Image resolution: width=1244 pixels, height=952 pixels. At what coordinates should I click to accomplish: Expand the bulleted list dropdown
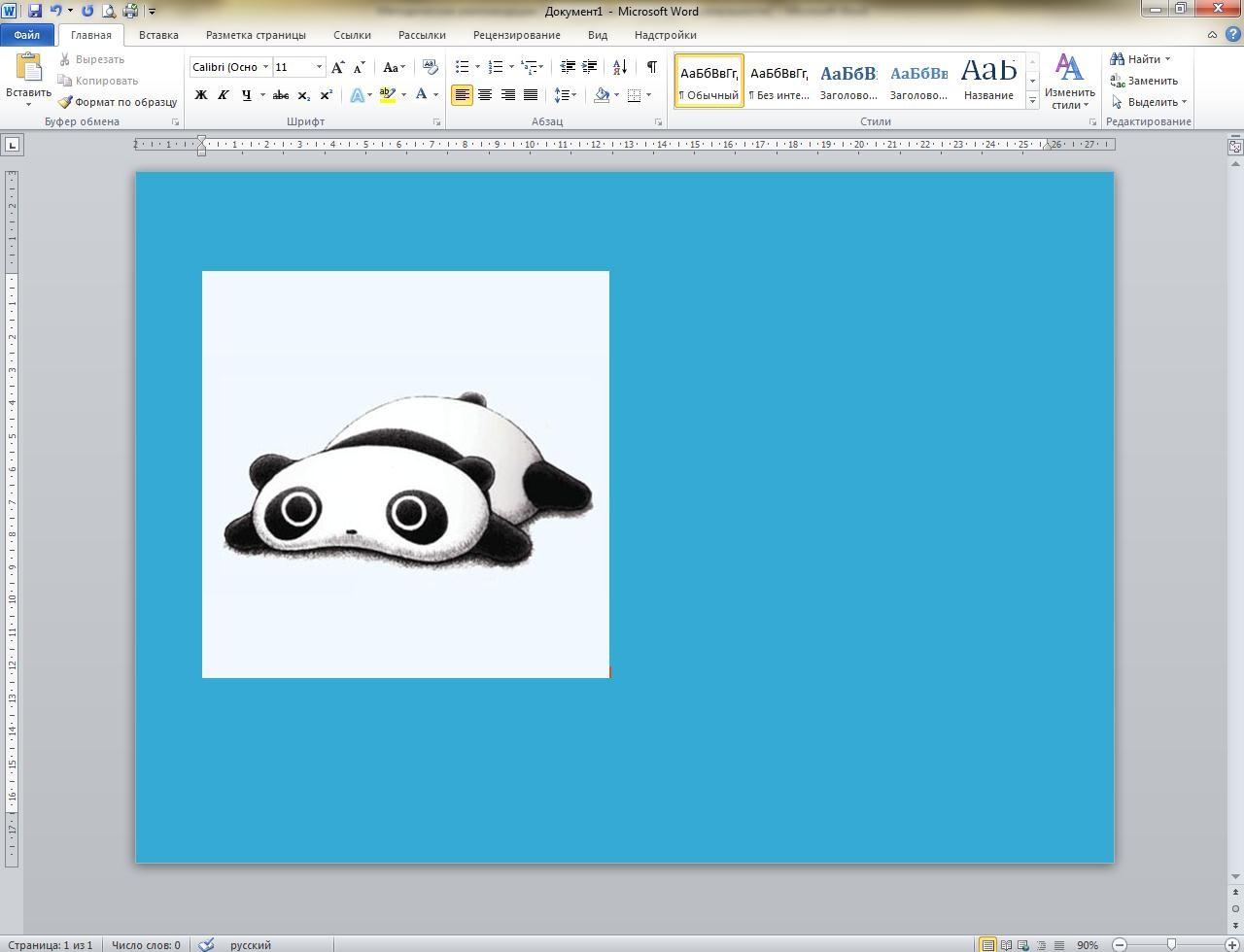tap(477, 67)
